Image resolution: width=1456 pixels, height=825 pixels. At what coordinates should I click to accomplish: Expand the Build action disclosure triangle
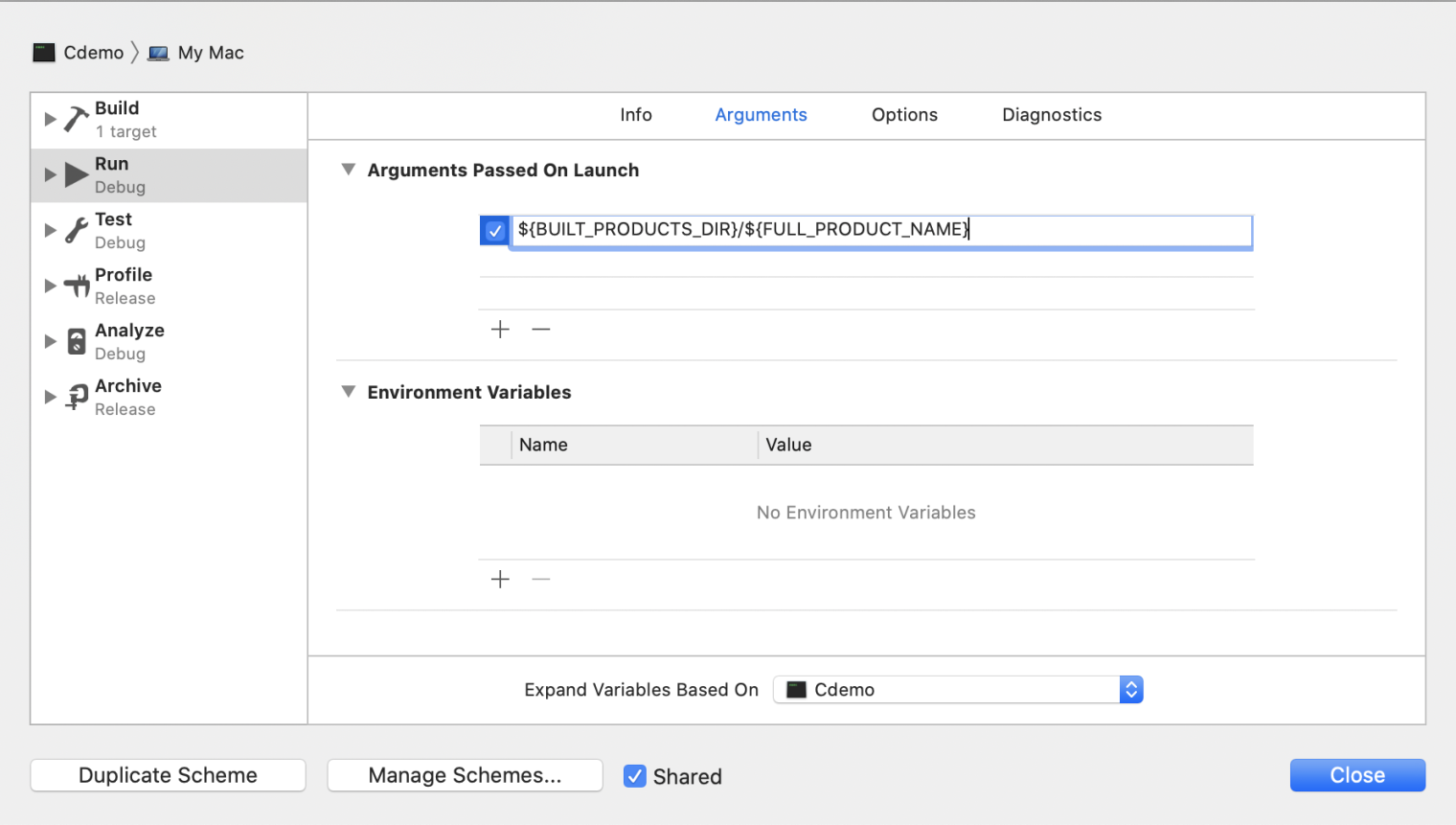click(50, 119)
